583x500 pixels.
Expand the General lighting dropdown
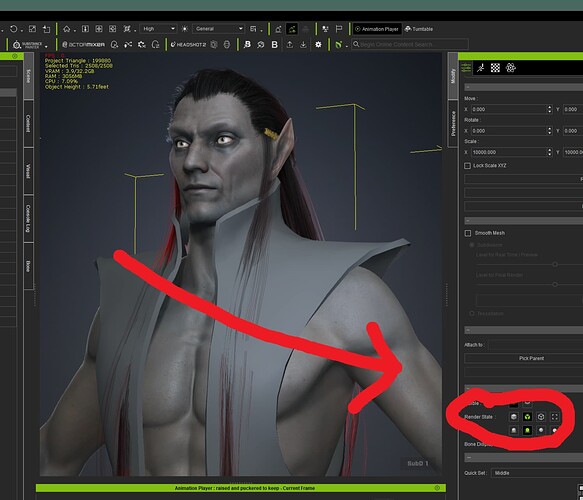click(x=219, y=29)
